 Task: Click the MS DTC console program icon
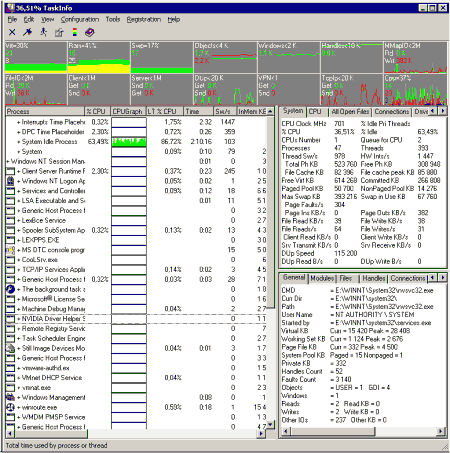[10, 250]
